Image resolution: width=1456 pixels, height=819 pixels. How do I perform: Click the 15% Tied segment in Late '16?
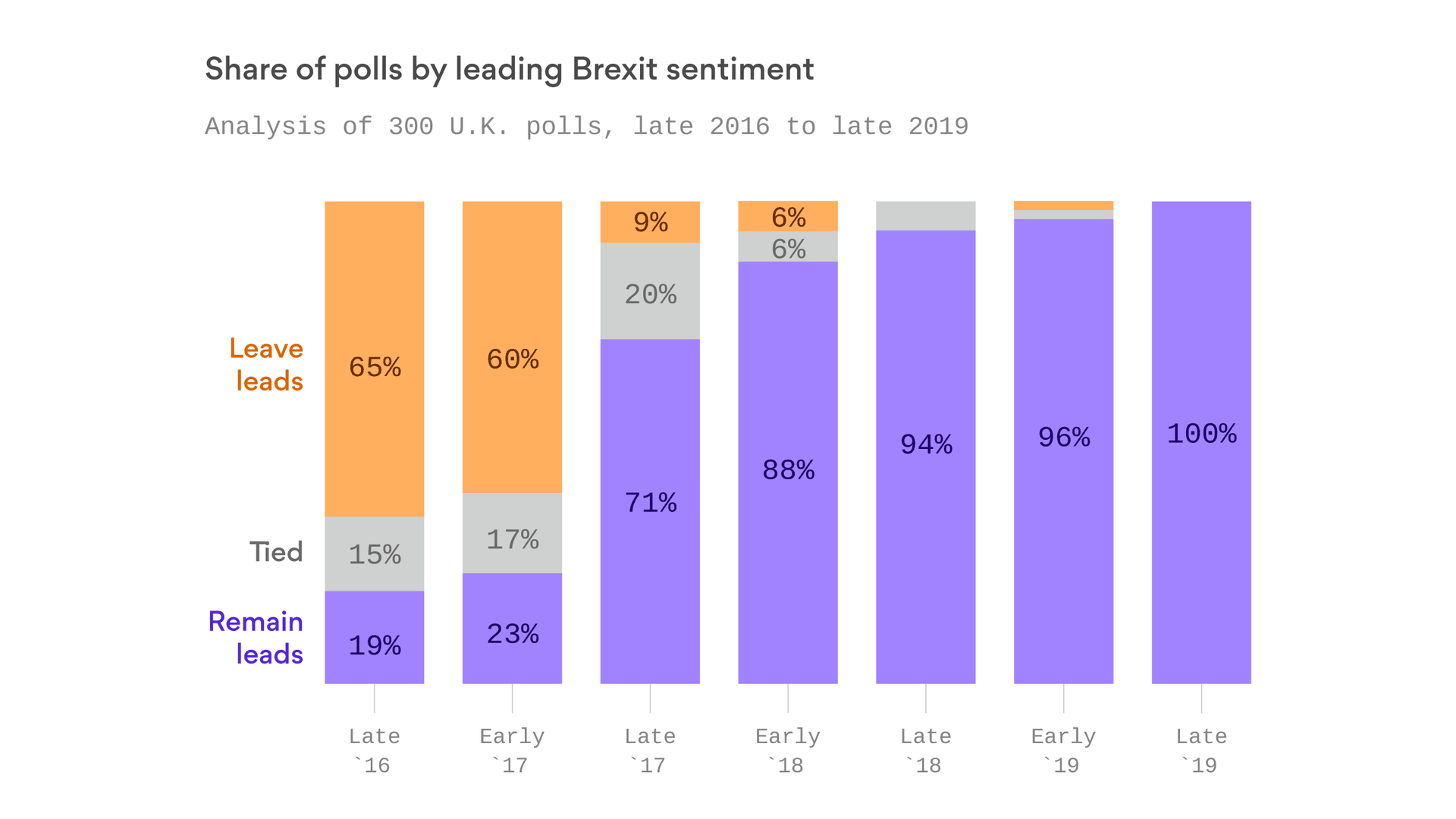[x=374, y=554]
